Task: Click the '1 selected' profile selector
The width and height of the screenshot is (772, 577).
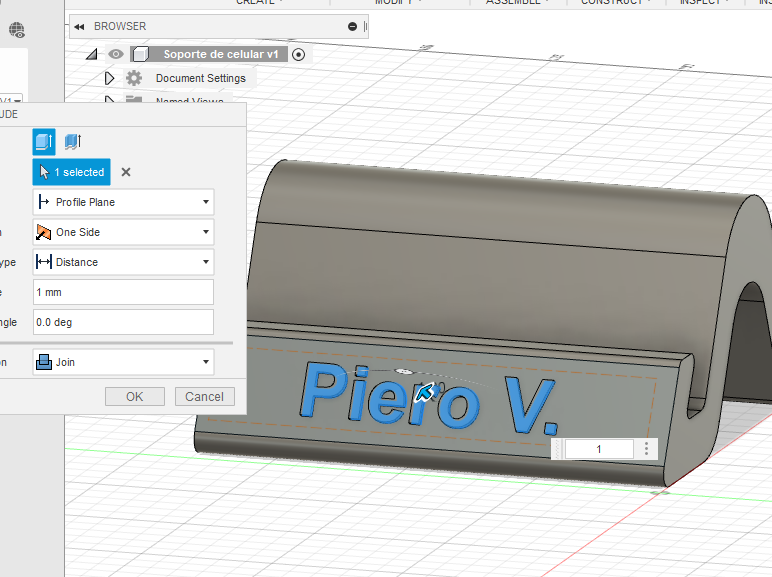Action: [x=71, y=172]
